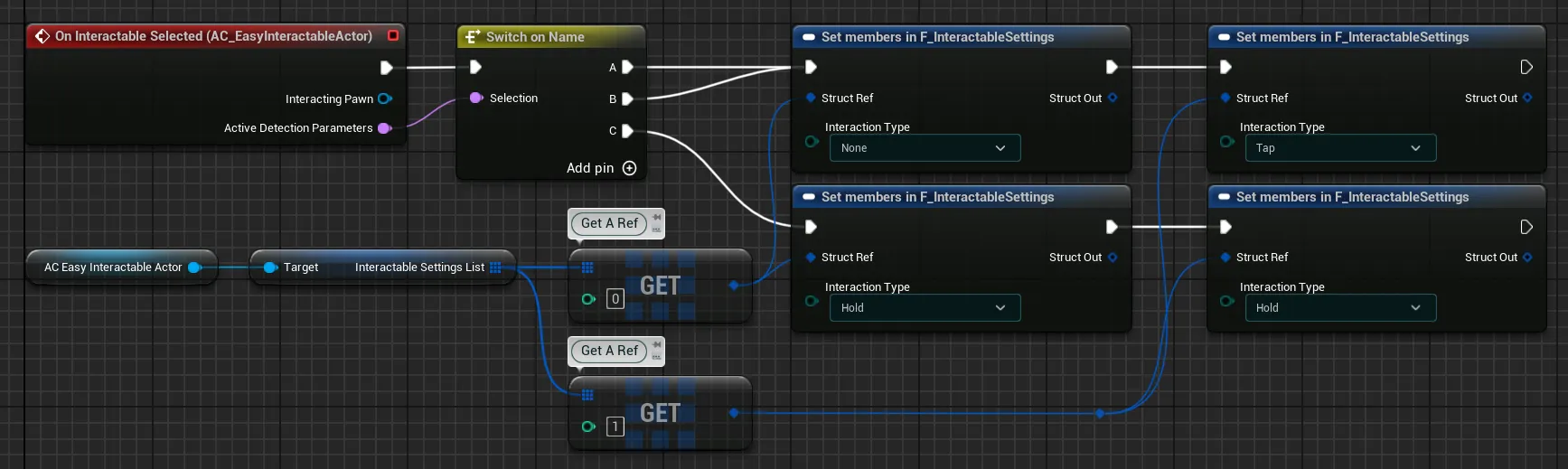Click exec input pin on None Set members node

811,67
